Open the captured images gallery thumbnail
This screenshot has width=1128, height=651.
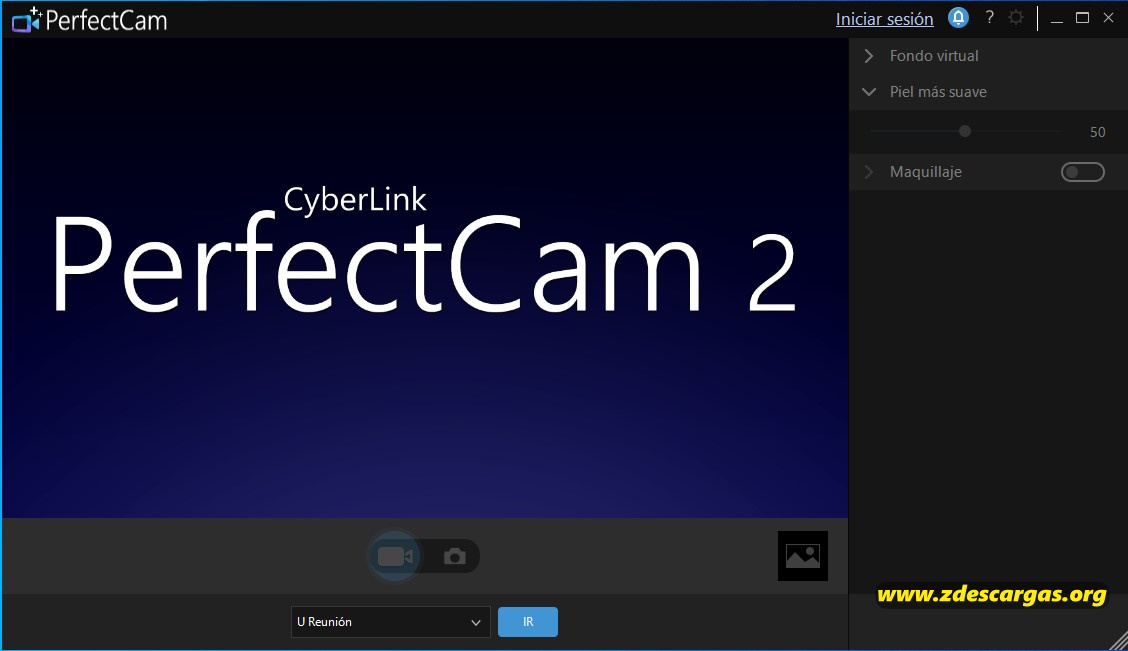click(803, 556)
